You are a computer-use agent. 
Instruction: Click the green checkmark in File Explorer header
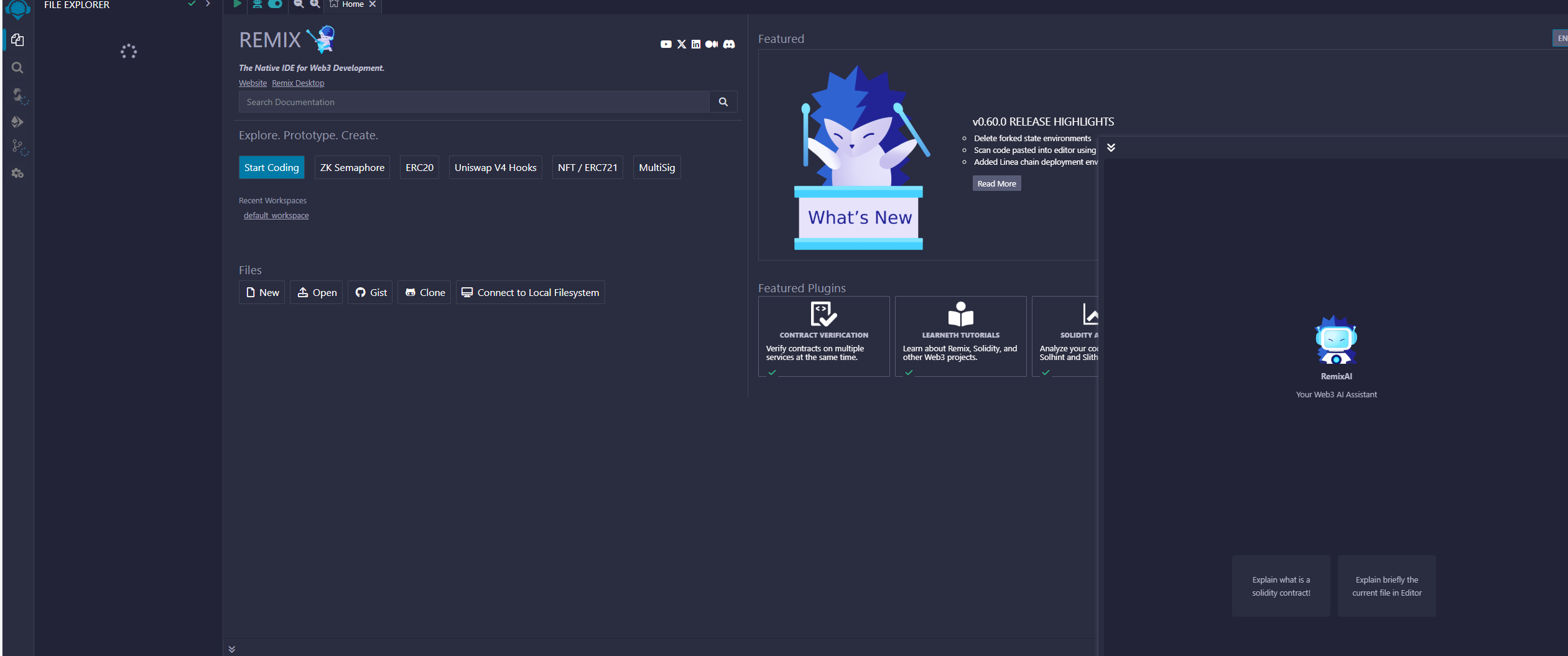(x=192, y=4)
